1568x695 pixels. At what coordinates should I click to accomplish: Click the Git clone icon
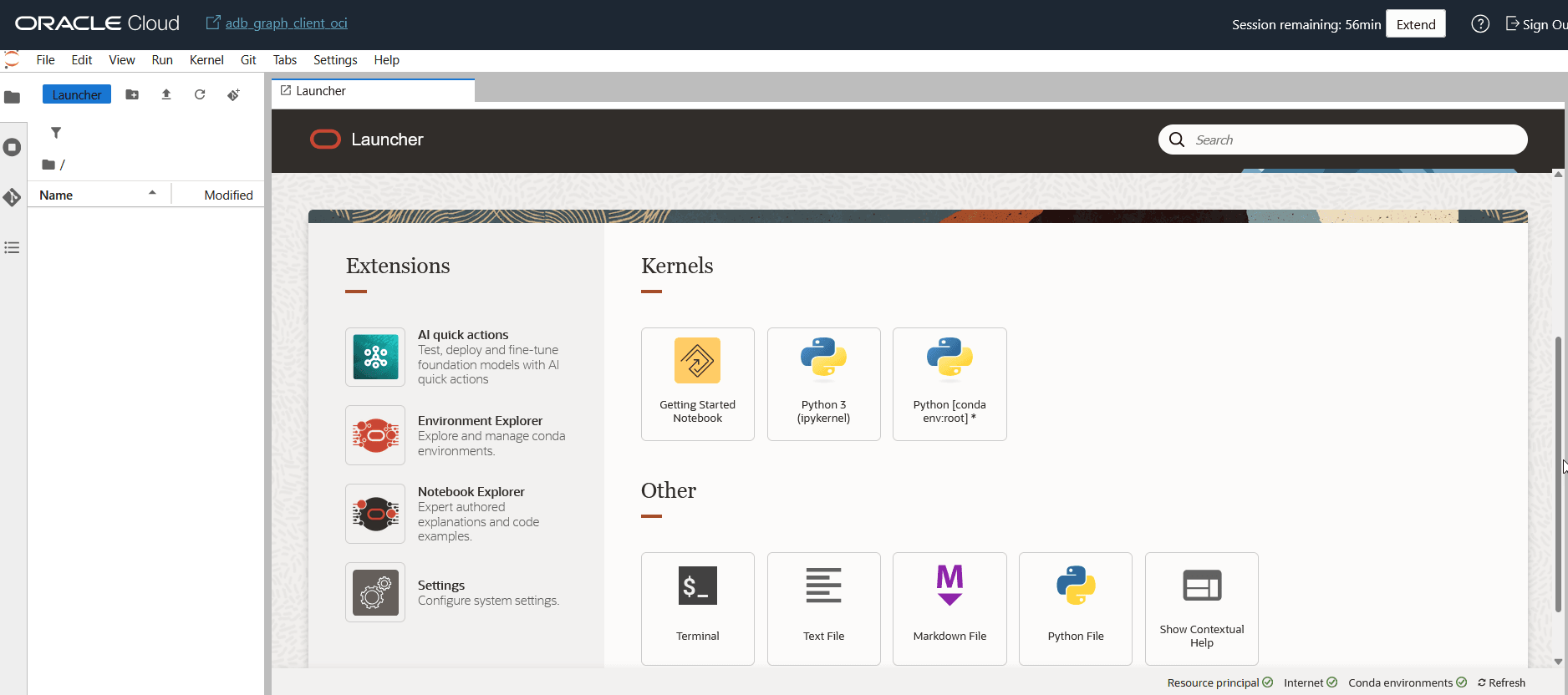[x=234, y=94]
